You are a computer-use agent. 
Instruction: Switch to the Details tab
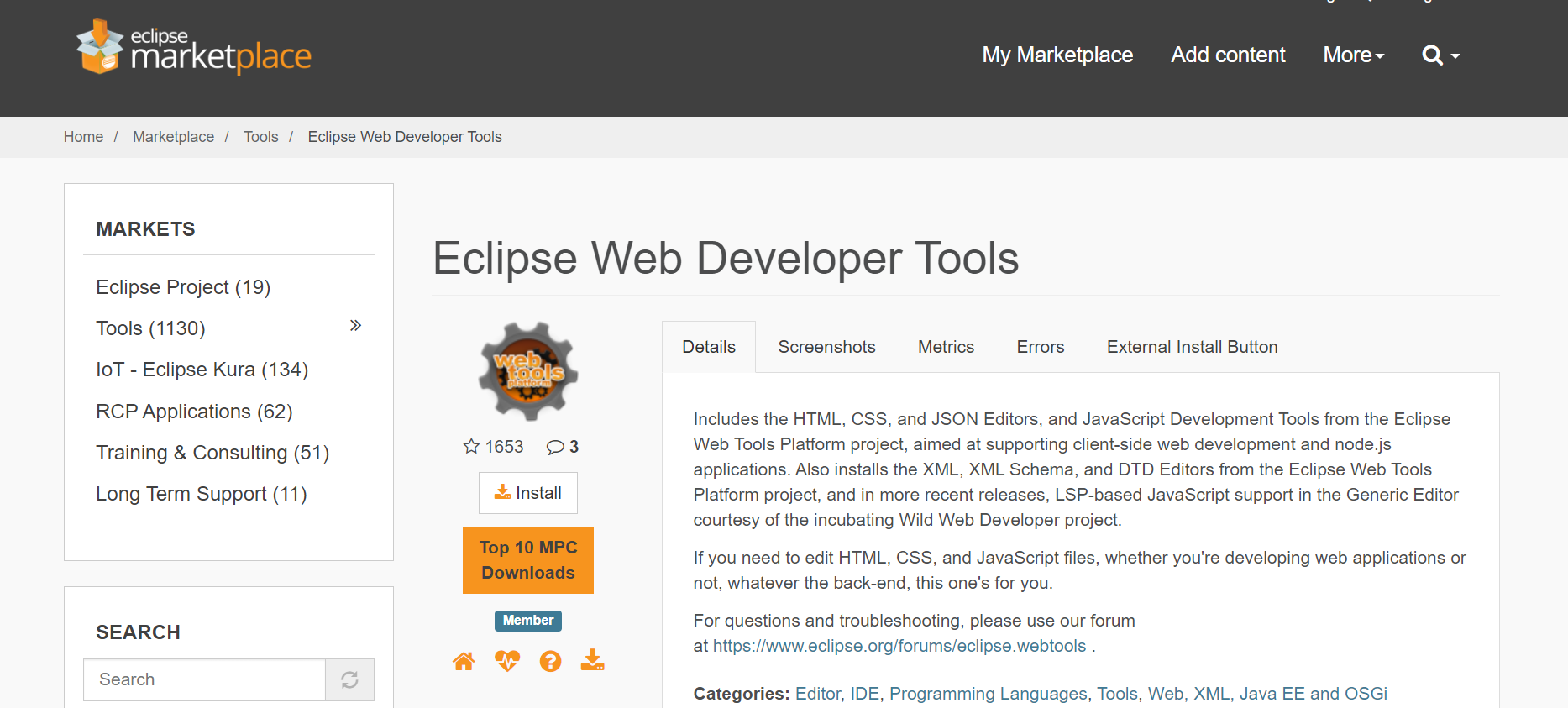[709, 347]
